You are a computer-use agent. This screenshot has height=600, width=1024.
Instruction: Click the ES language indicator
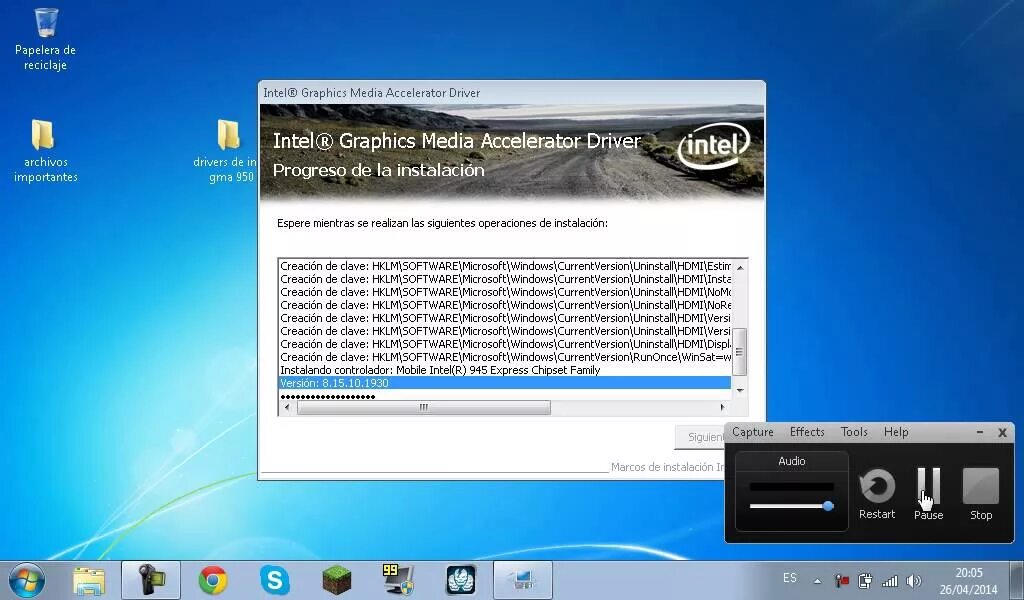(790, 578)
